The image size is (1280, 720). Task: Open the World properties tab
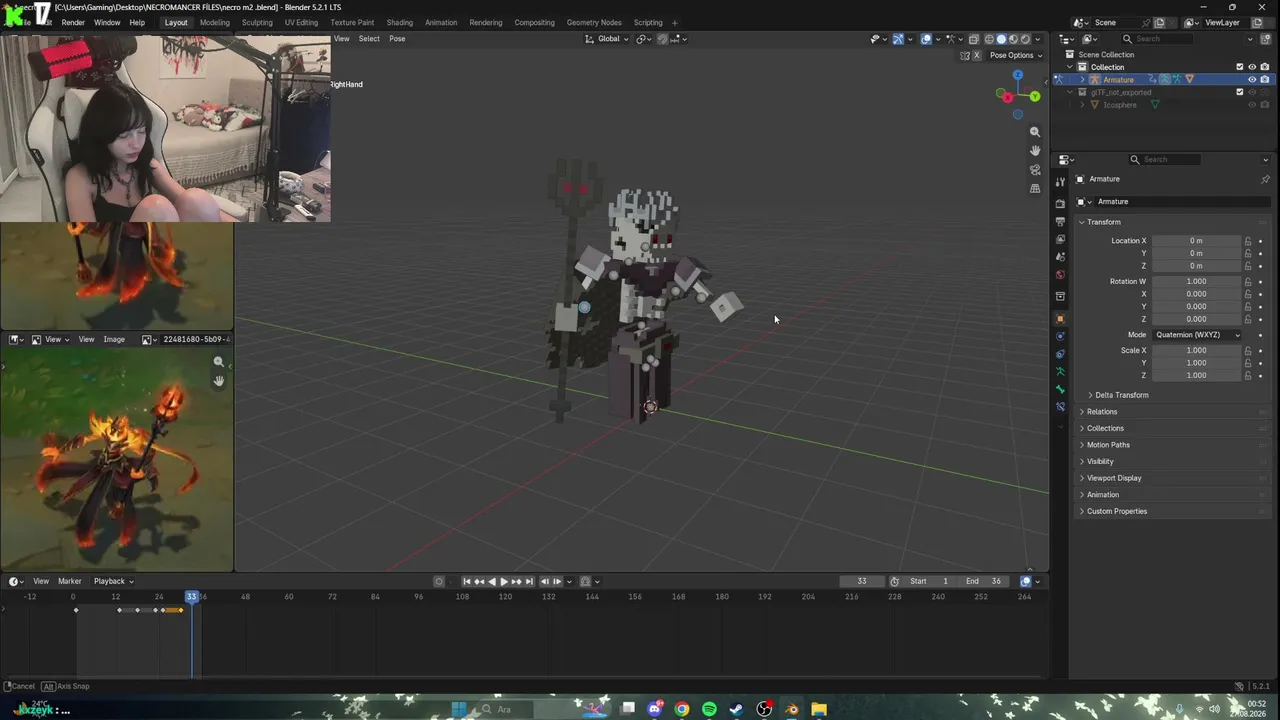pyautogui.click(x=1060, y=275)
